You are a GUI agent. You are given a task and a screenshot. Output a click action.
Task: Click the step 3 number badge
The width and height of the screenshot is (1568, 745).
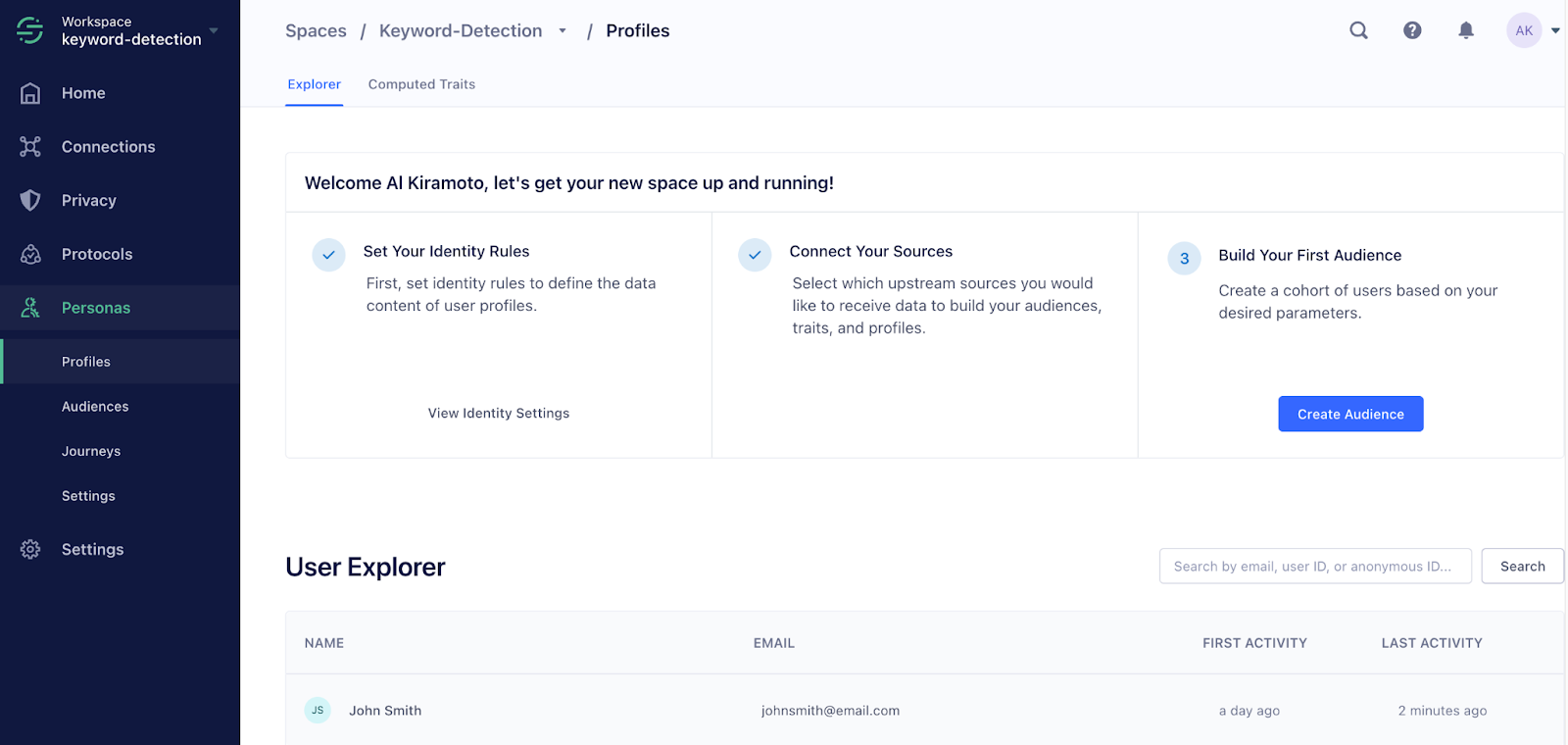pos(1184,259)
